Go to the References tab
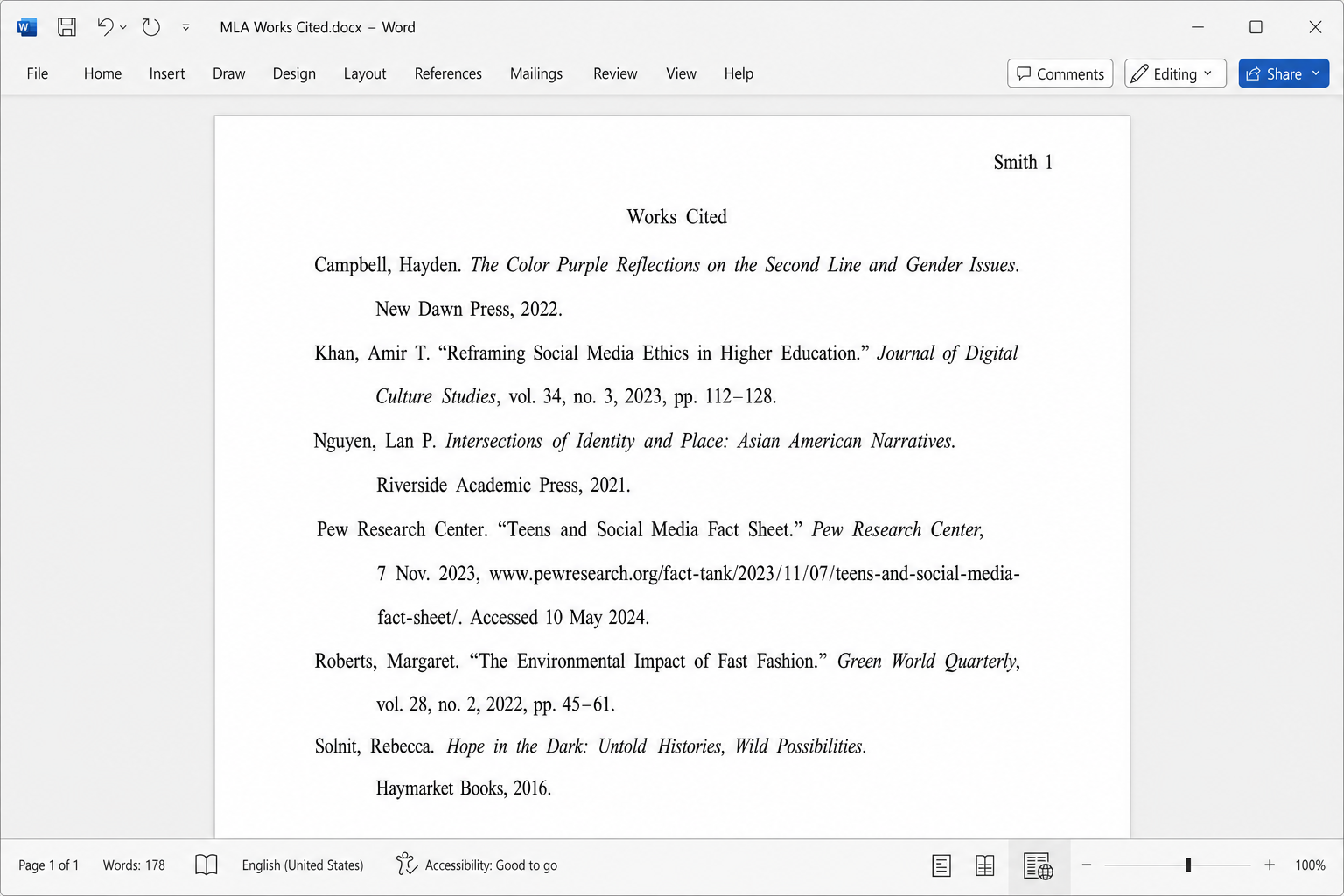The height and width of the screenshot is (896, 1344). coord(448,73)
